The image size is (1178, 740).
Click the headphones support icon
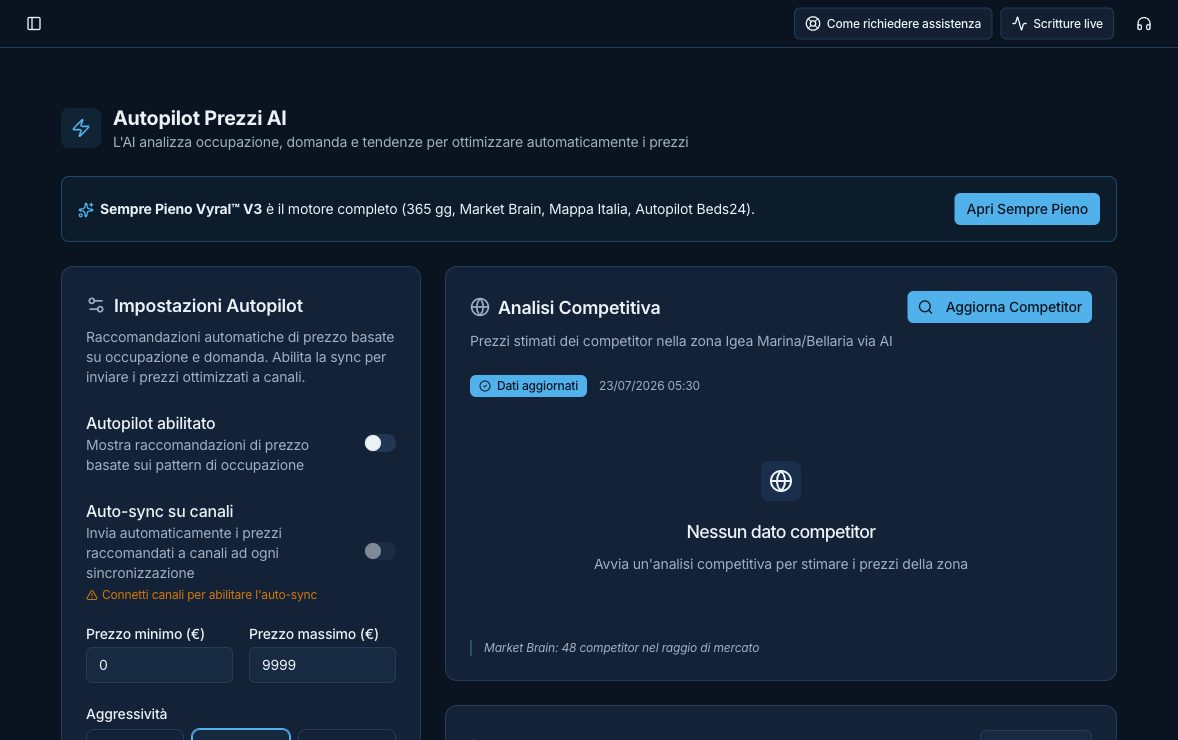(1143, 23)
